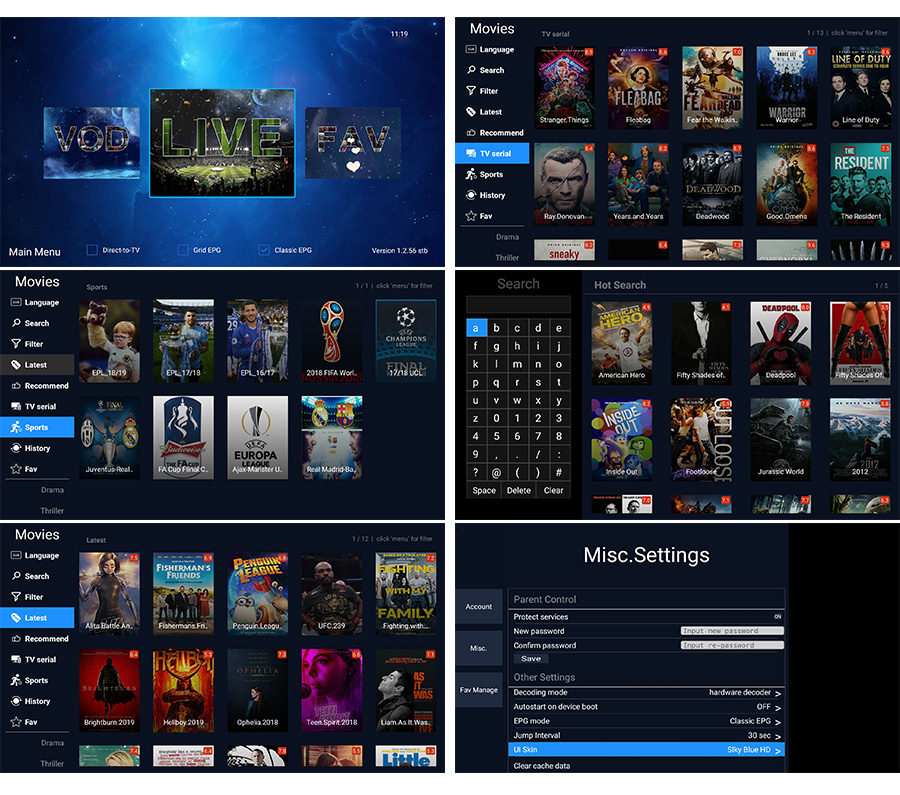Click the Language icon in the Sports listing panel

[x=16, y=303]
